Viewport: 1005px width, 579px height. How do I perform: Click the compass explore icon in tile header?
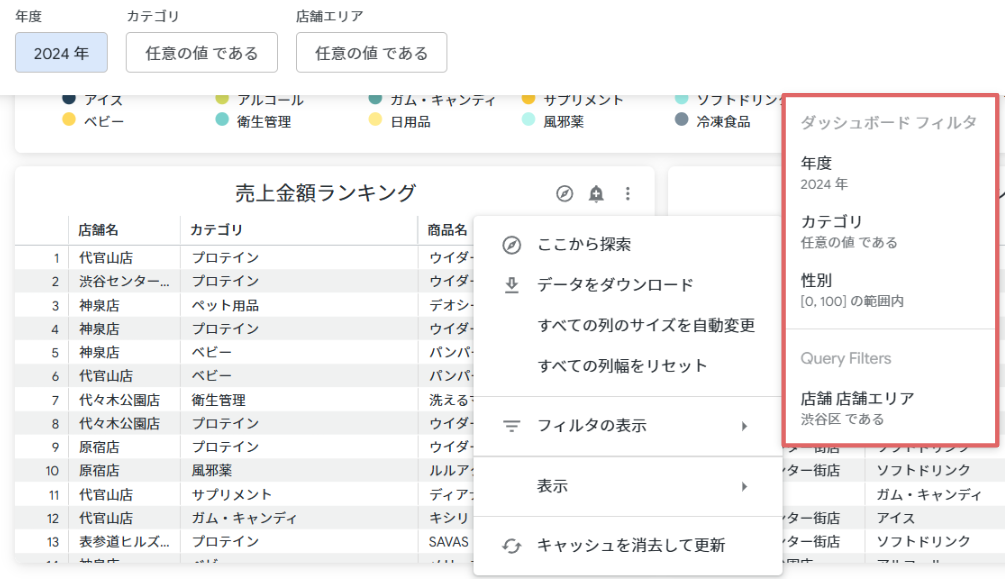click(x=564, y=193)
